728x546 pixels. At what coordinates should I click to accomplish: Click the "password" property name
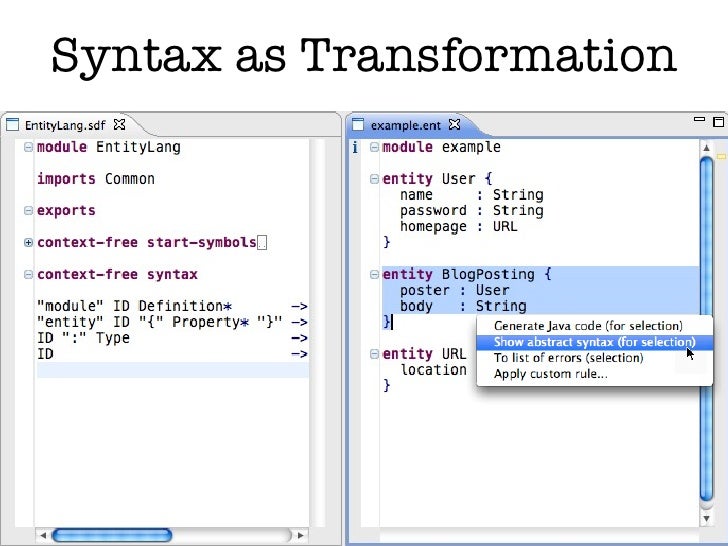(x=433, y=211)
